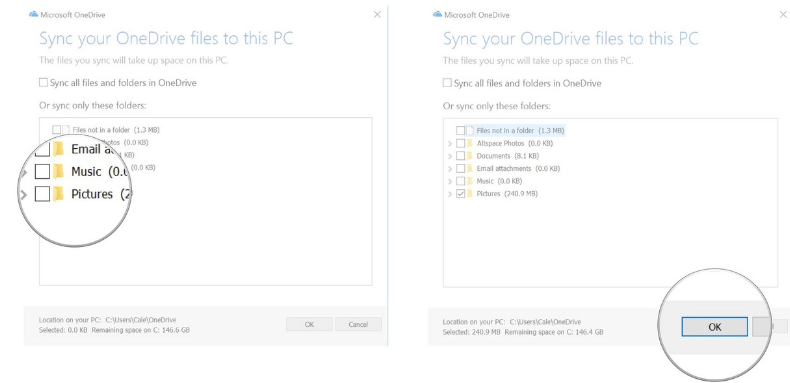The width and height of the screenshot is (790, 383).
Task: Tick the Email attachments checkbox in right dialog
Action: coord(460,168)
